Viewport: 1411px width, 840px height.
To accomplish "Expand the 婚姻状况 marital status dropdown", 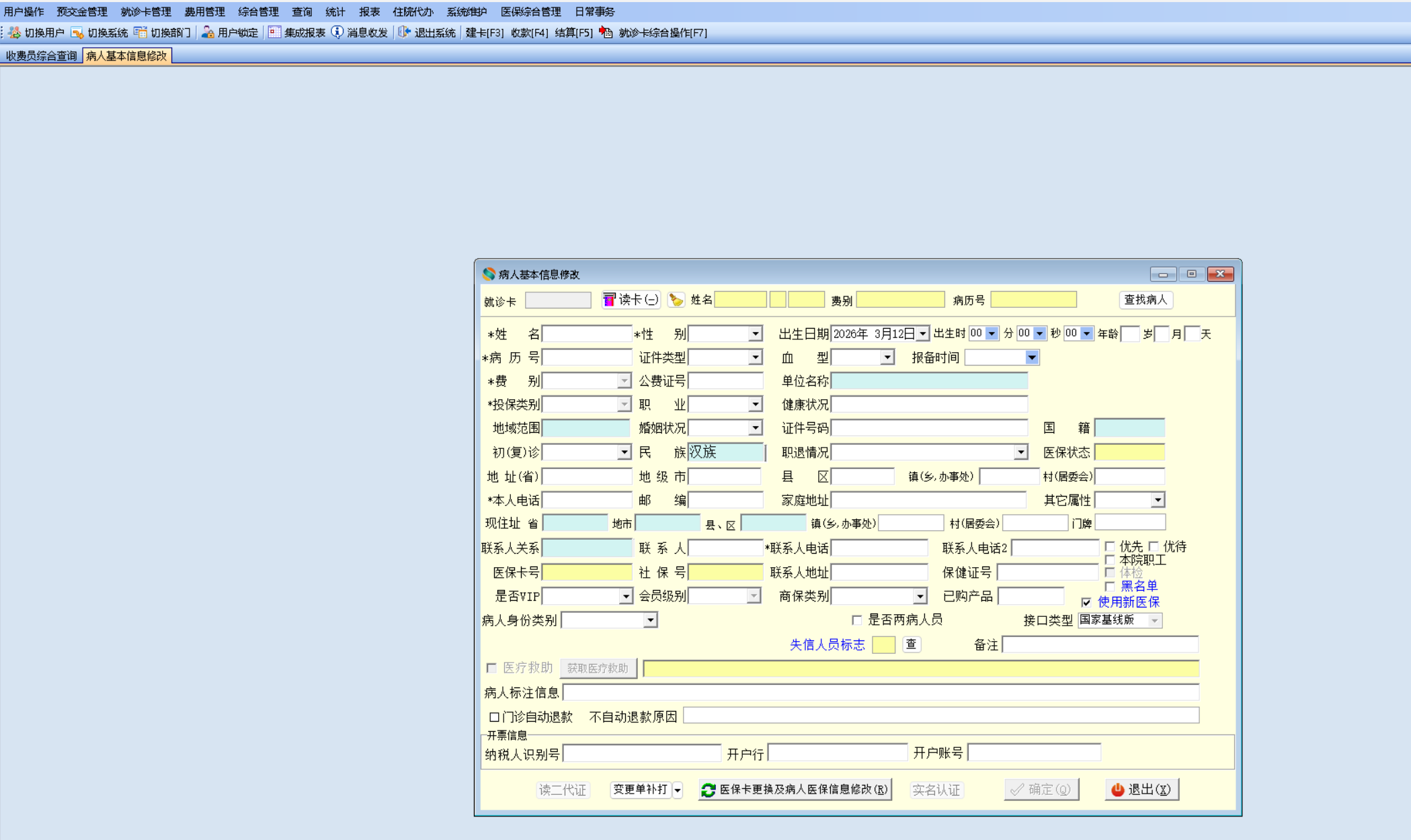I will click(x=756, y=428).
